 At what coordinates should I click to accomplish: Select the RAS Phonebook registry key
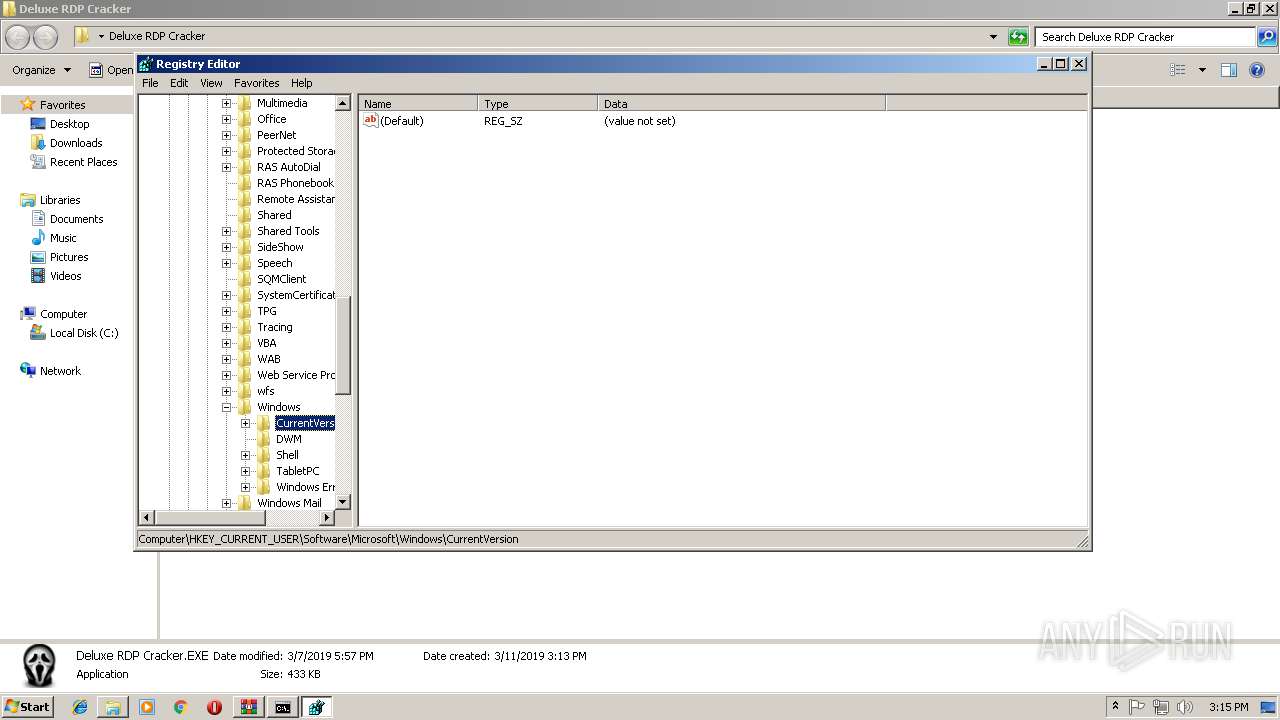click(295, 183)
